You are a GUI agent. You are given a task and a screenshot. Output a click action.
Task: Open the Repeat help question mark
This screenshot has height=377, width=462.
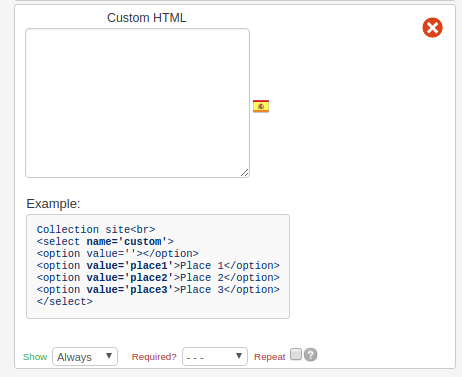click(x=310, y=355)
